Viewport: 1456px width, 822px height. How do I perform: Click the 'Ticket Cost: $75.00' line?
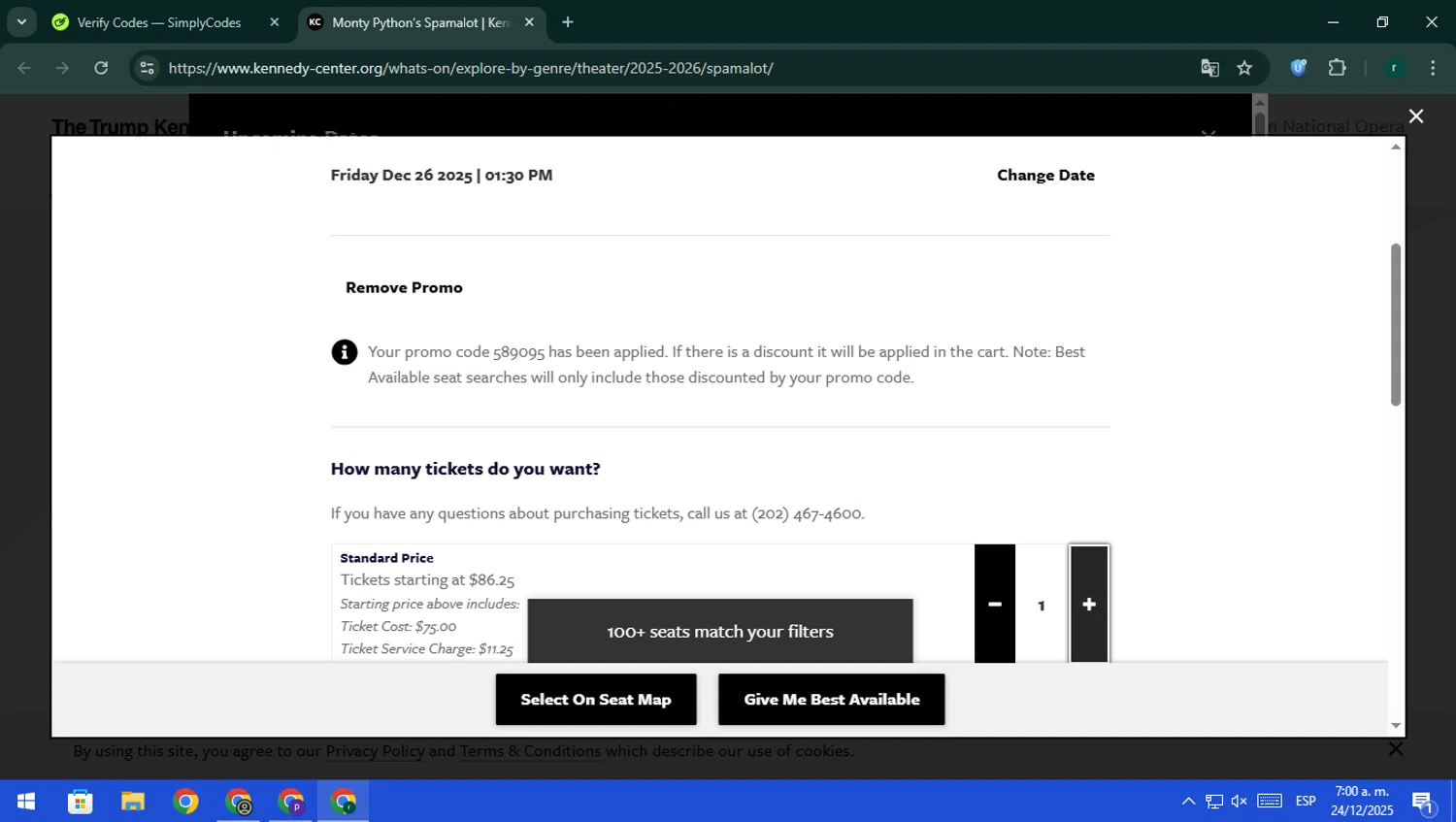(x=398, y=626)
